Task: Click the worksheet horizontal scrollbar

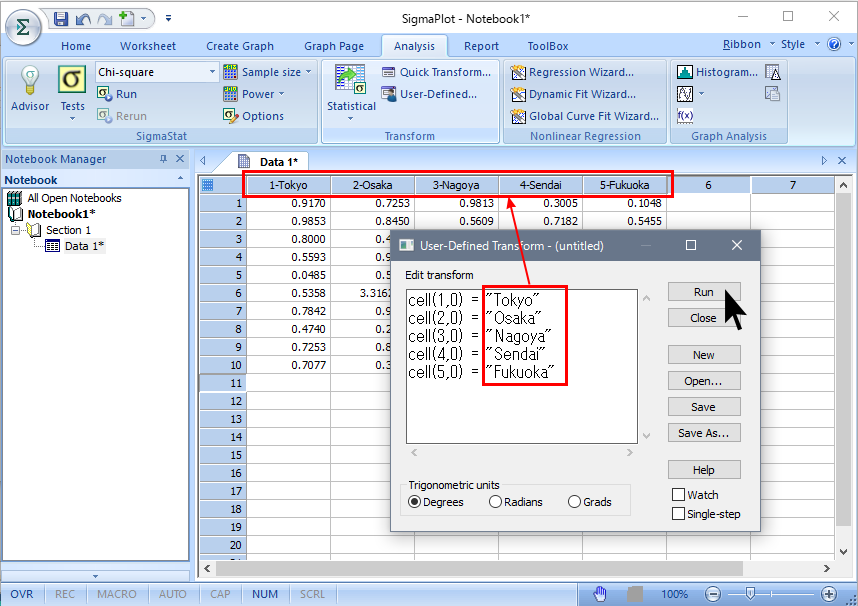Action: (479, 569)
